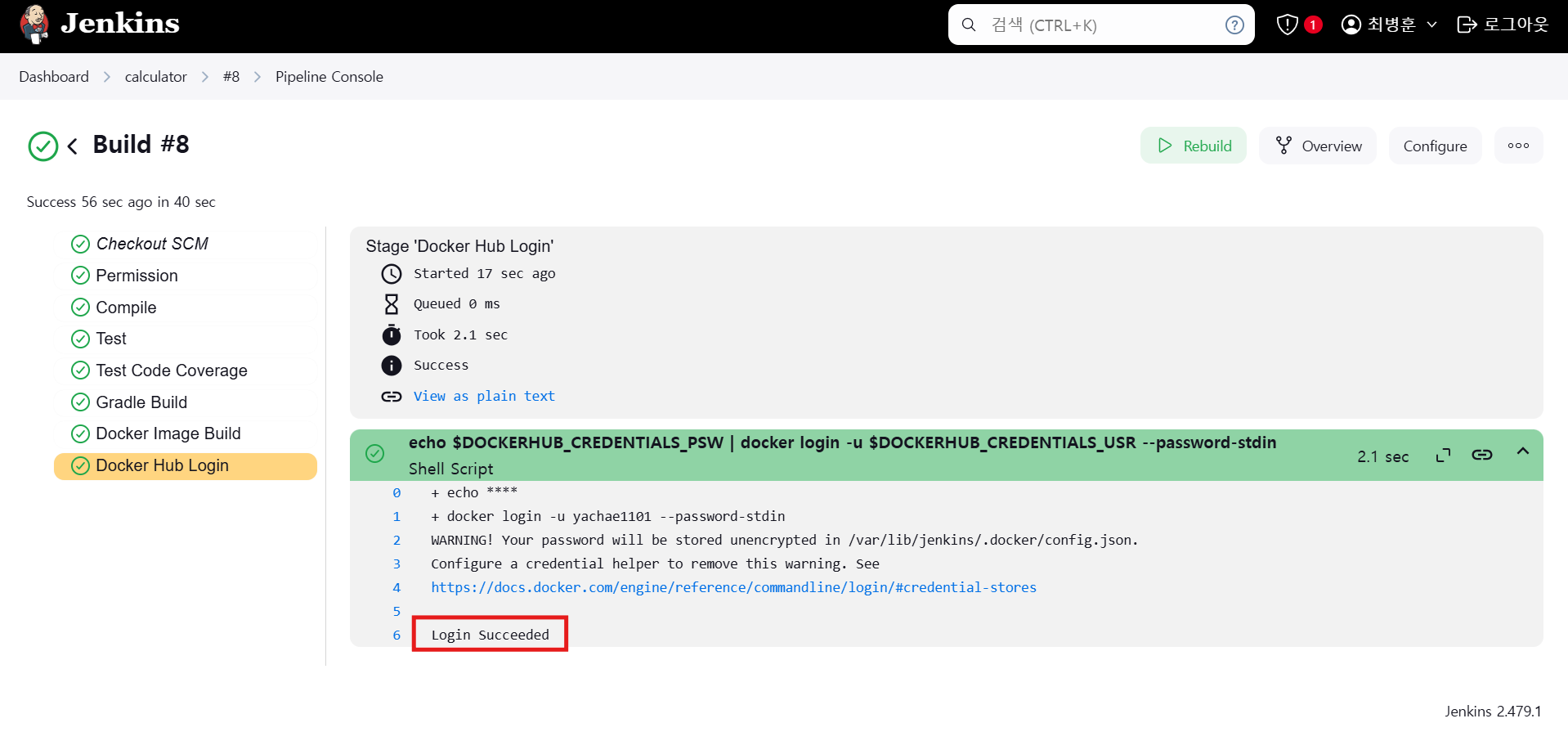This screenshot has height=732, width=1568.
Task: Click the Jenkins butler logo
Action: tap(34, 24)
